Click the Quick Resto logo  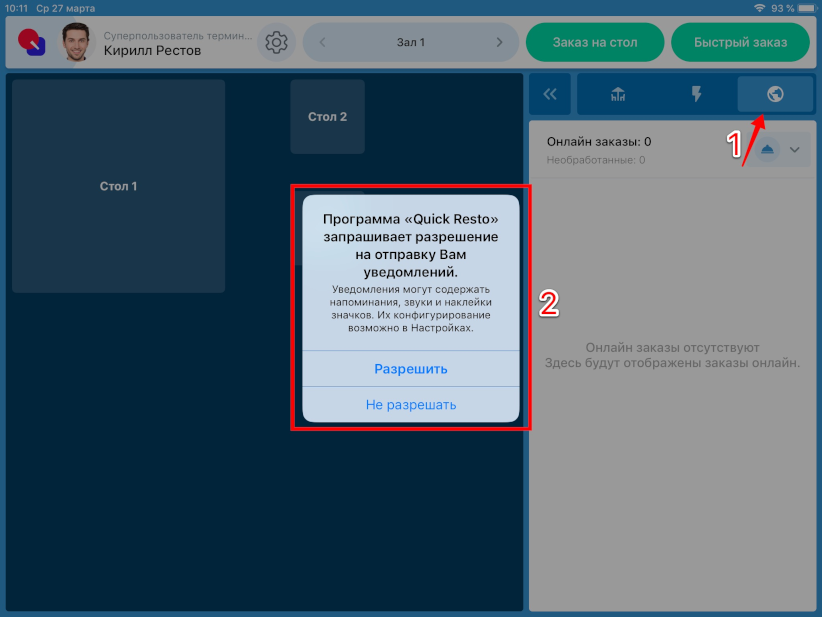(x=31, y=42)
